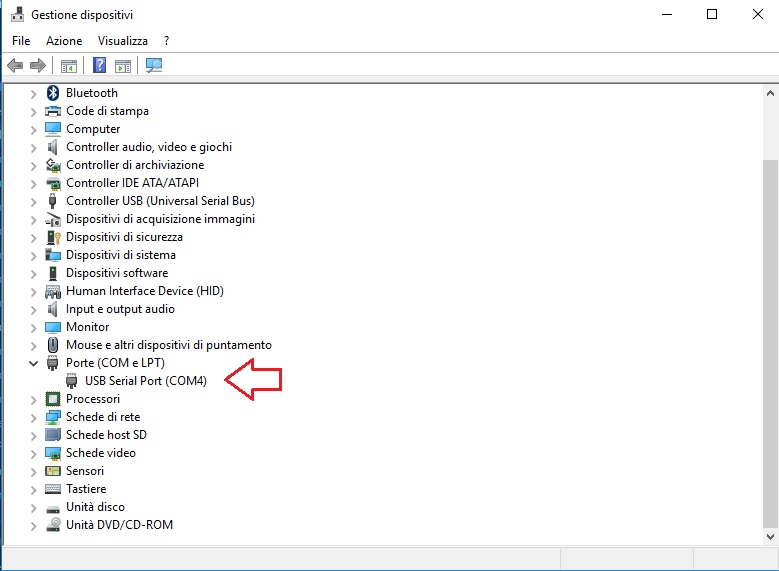Screen dimensions: 779x571
Task: Expand the Processori category chevron
Action: tap(33, 400)
